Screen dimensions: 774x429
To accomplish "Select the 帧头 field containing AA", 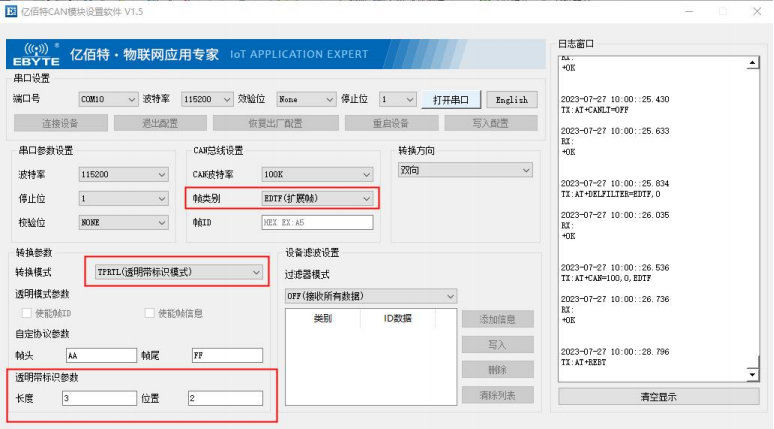I will click(x=101, y=355).
